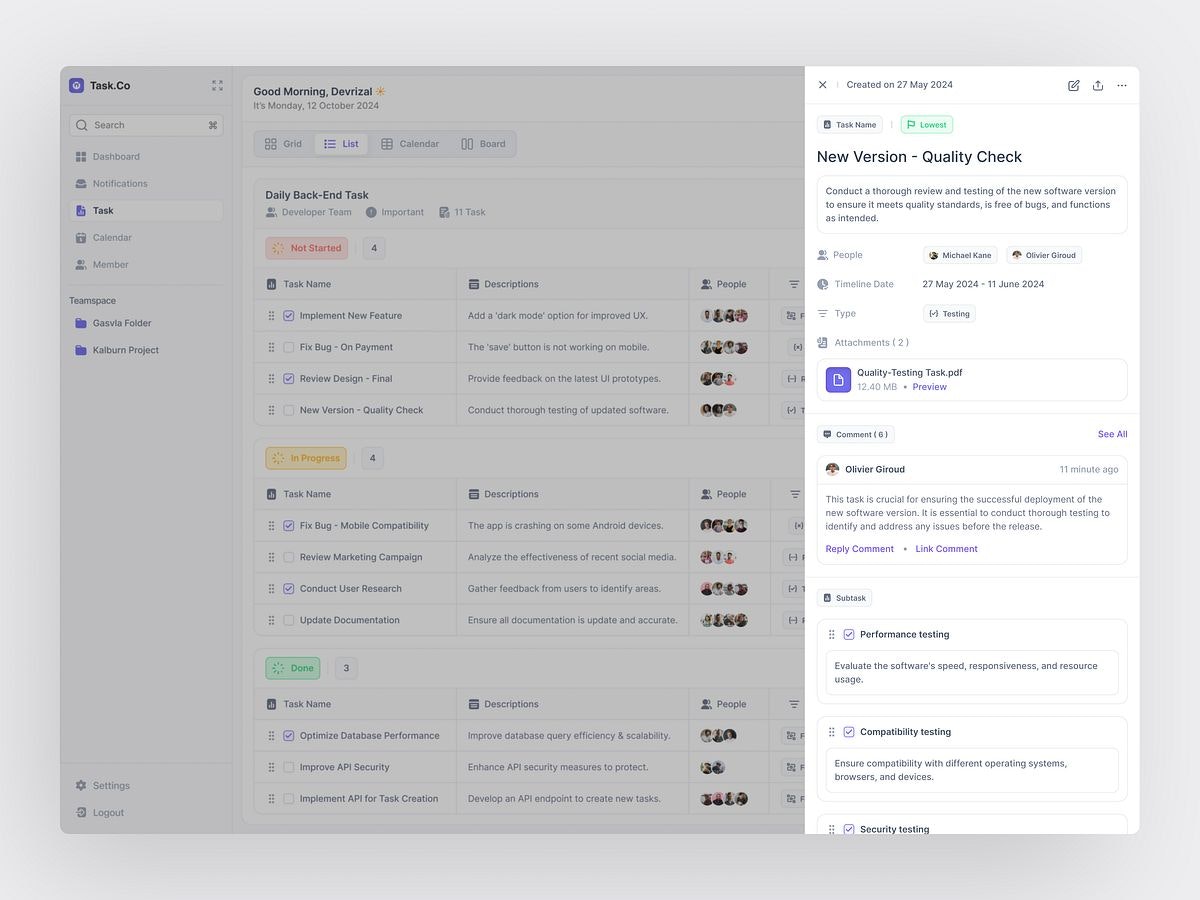Viewport: 1200px width, 900px height.
Task: Switch to the Calendar view tab
Action: 412,143
